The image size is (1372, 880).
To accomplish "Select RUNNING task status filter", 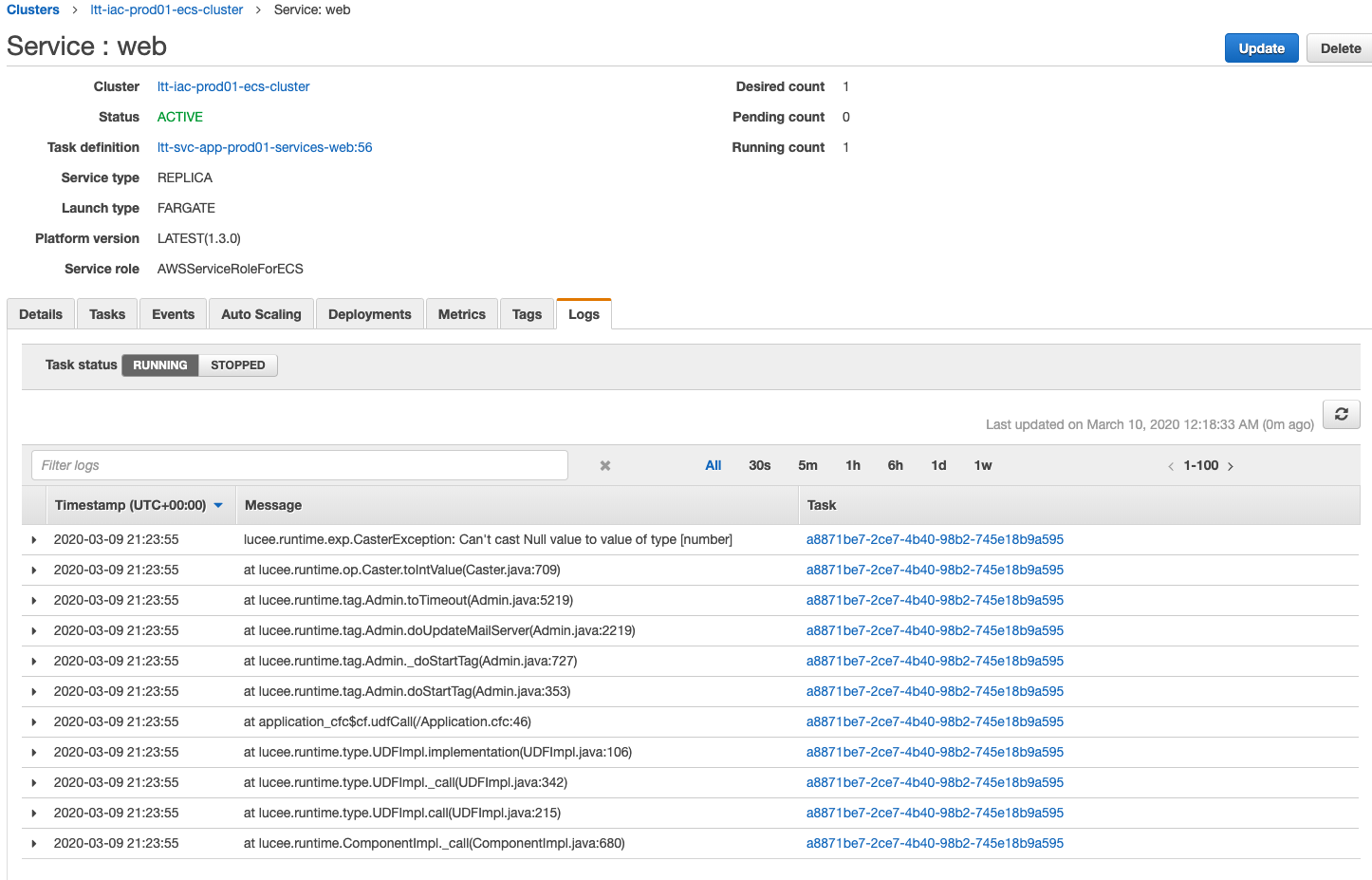I will 160,365.
